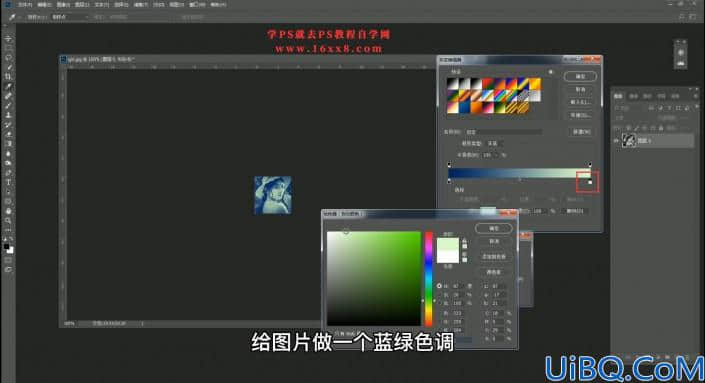Open the smoothness percentage dropdown
The width and height of the screenshot is (705, 383).
tap(496, 155)
